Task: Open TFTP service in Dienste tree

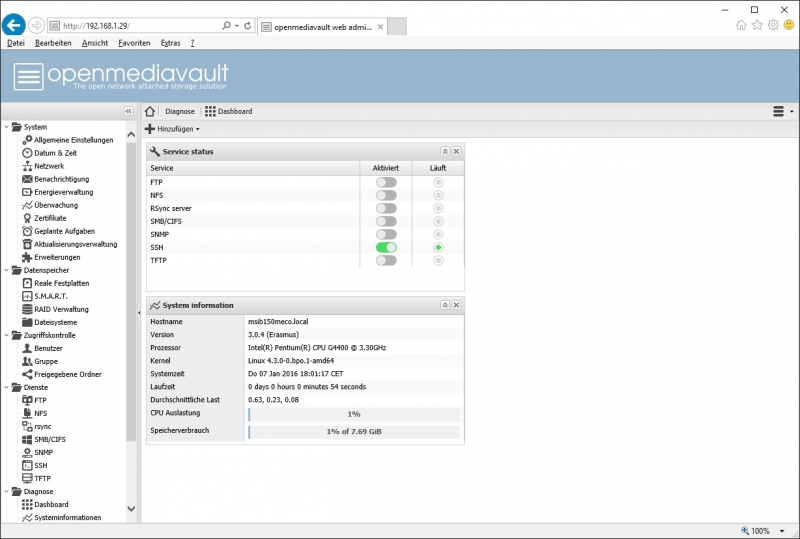Action: 36,478
